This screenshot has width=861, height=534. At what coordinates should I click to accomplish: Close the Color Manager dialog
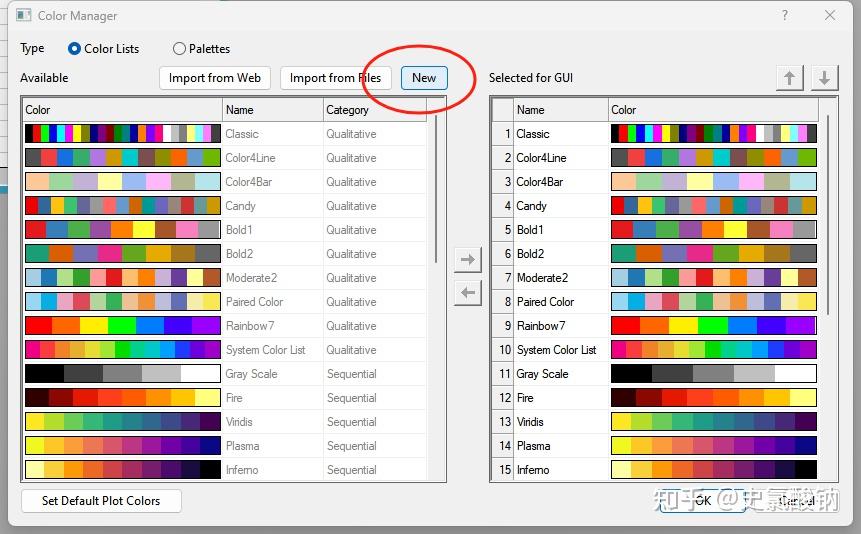click(830, 15)
